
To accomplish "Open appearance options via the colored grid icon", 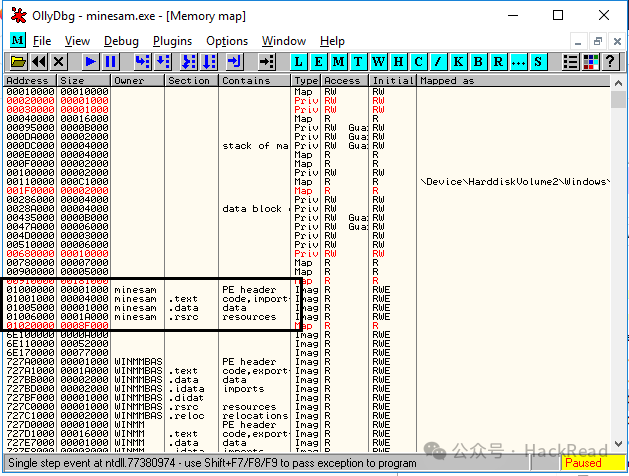I will (590, 62).
